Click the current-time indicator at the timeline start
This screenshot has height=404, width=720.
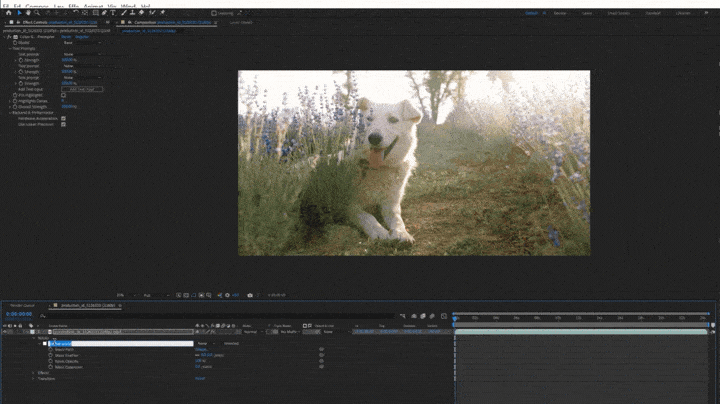pos(454,318)
